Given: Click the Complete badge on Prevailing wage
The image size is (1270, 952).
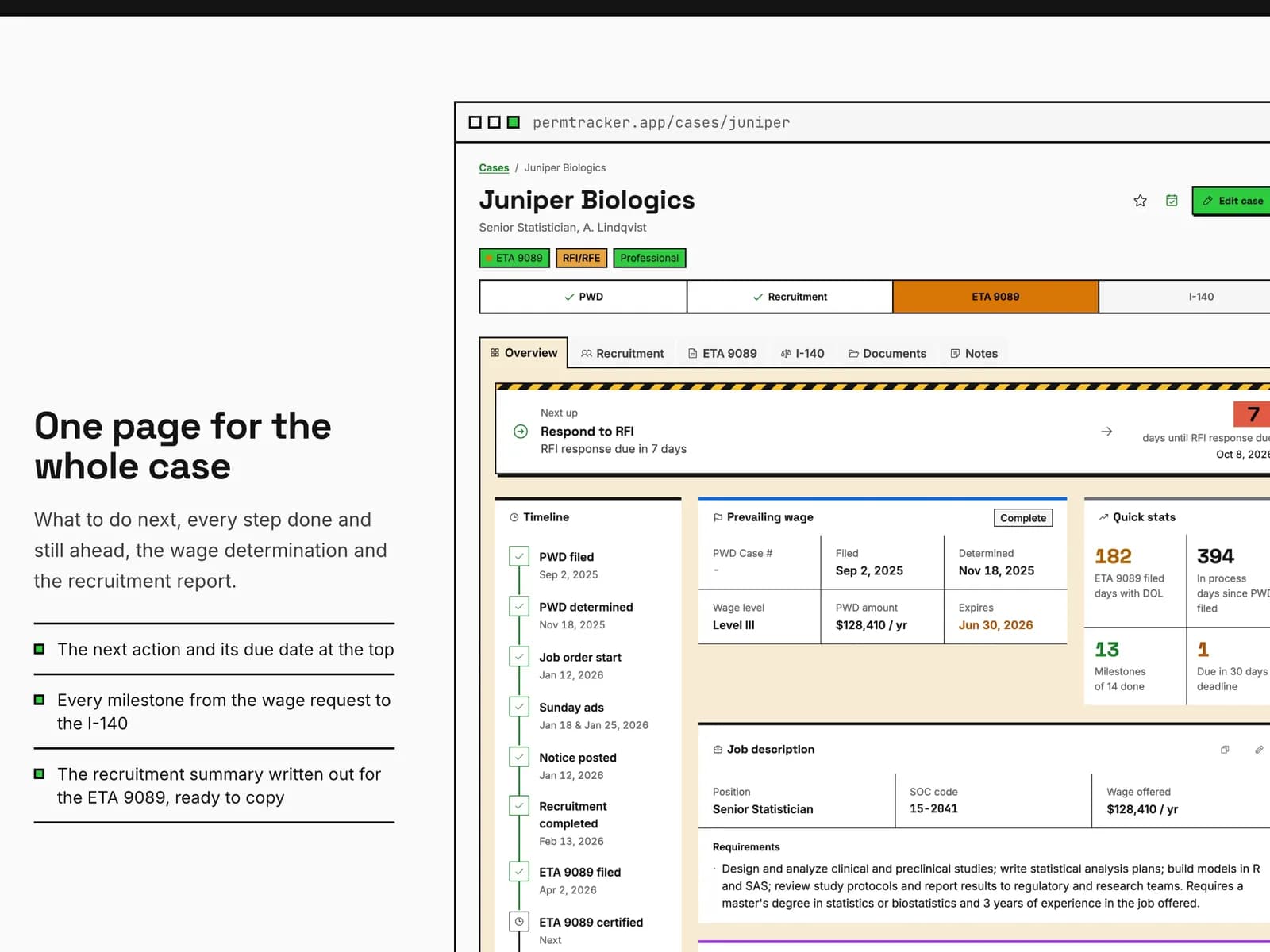Looking at the screenshot, I should [1023, 518].
